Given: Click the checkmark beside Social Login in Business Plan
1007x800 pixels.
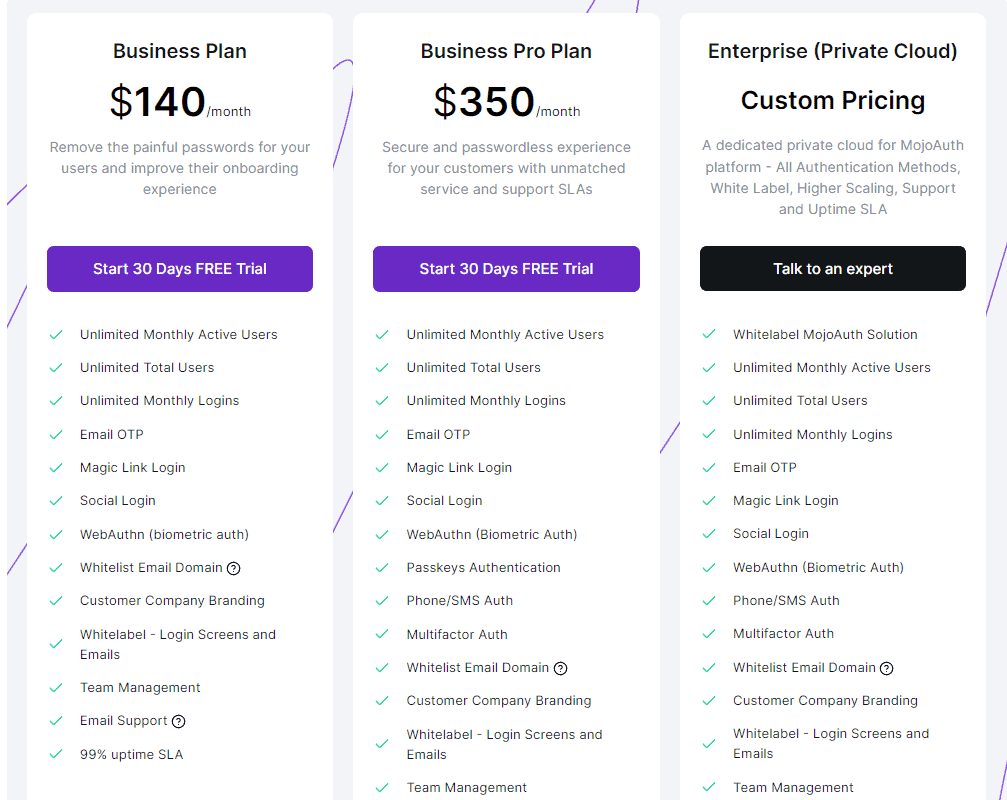Looking at the screenshot, I should click(x=56, y=500).
